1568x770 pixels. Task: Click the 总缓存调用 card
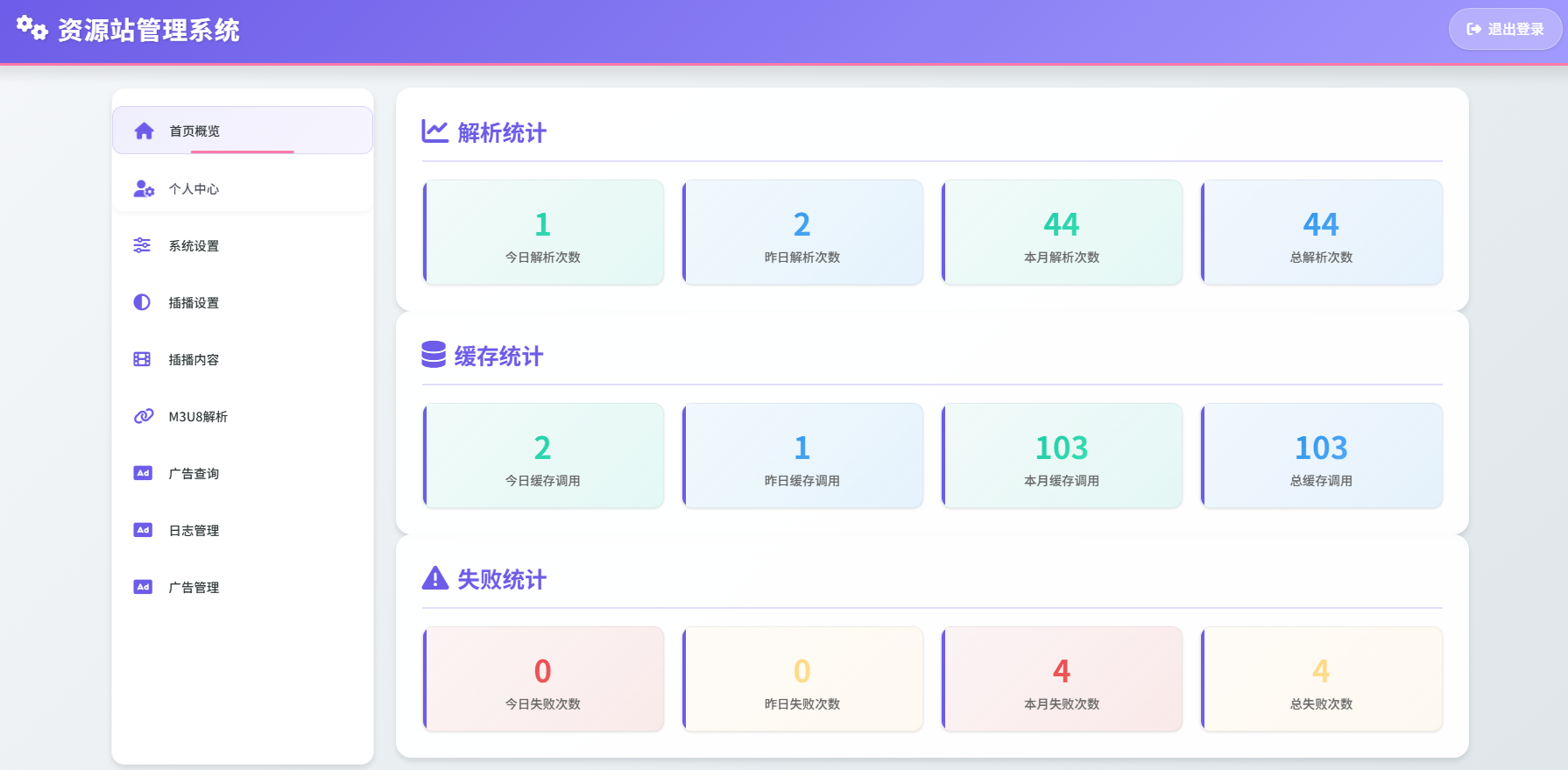point(1321,456)
